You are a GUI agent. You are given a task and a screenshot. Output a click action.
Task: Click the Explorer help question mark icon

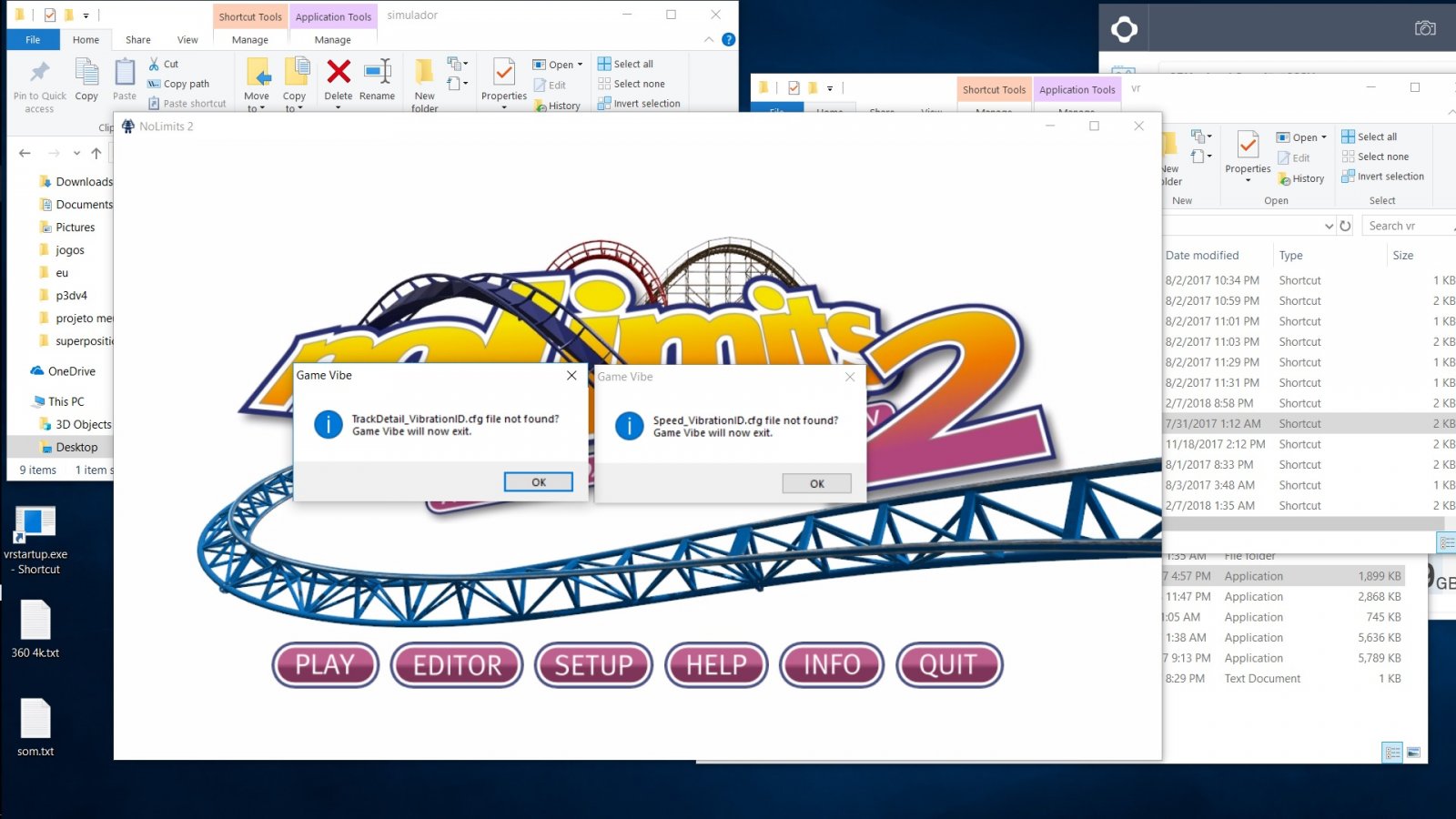728,40
